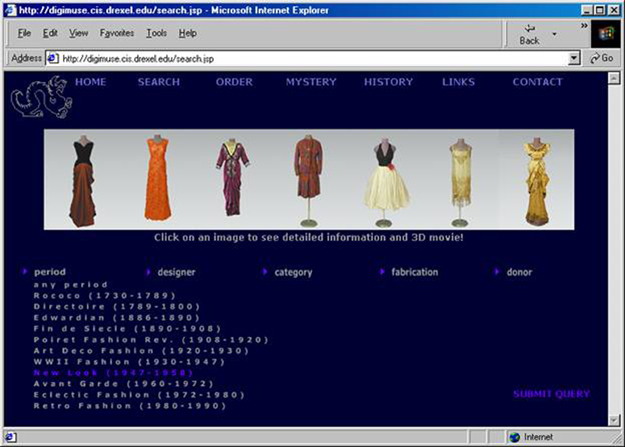This screenshot has width=625, height=447.
Task: Choose Directoire (1789-1800) period
Action: pyautogui.click(x=117, y=307)
